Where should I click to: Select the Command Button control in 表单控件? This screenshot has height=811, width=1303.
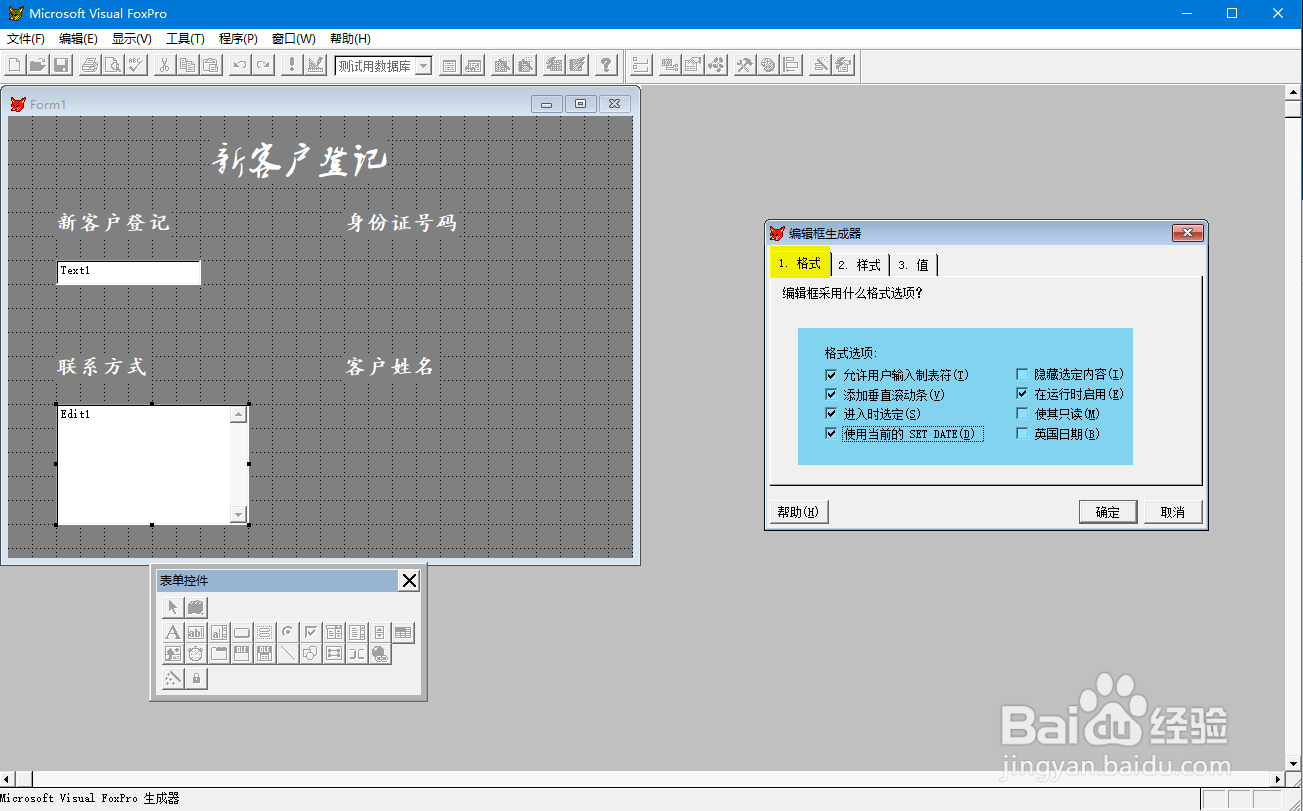pyautogui.click(x=242, y=632)
